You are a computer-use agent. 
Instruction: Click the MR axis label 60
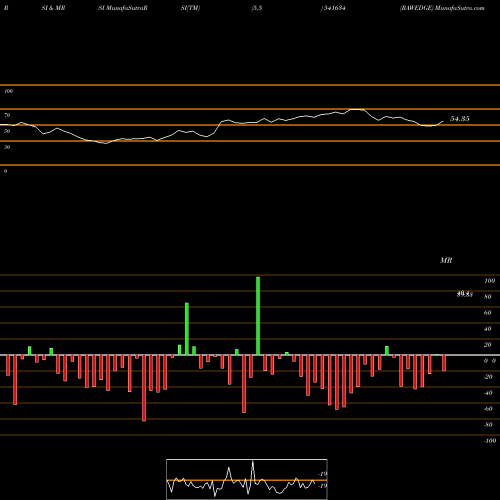pos(488,313)
